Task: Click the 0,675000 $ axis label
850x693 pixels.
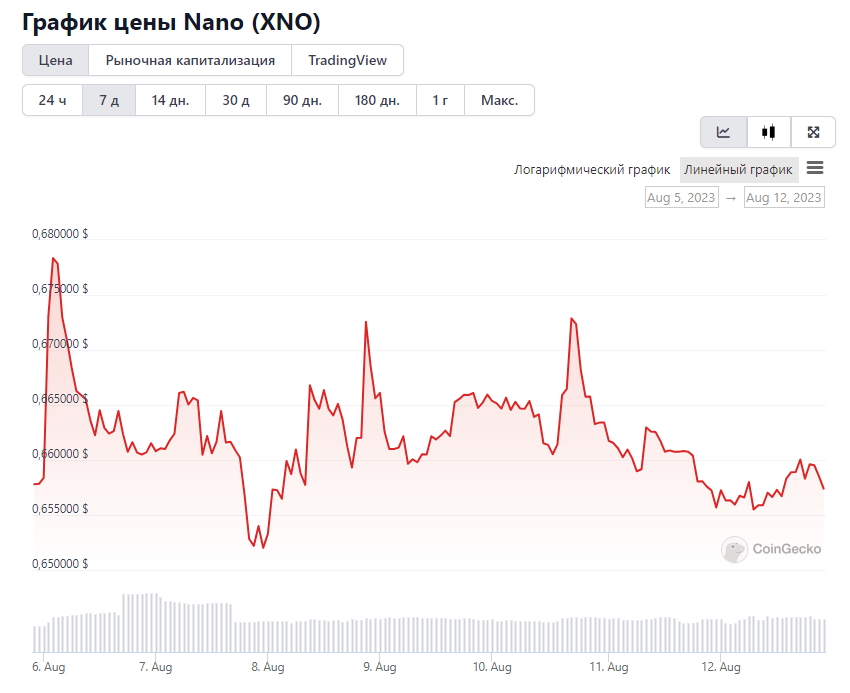Action: coord(60,288)
